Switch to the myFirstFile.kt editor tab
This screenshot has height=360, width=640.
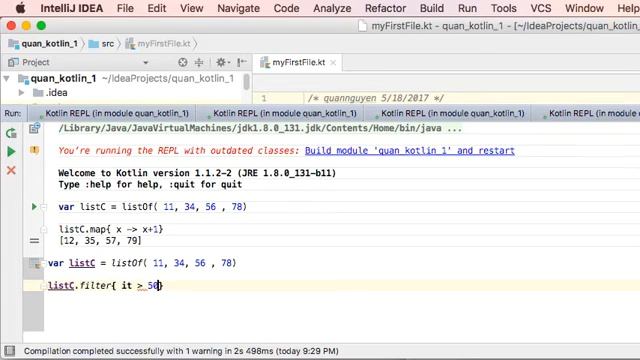pos(298,62)
